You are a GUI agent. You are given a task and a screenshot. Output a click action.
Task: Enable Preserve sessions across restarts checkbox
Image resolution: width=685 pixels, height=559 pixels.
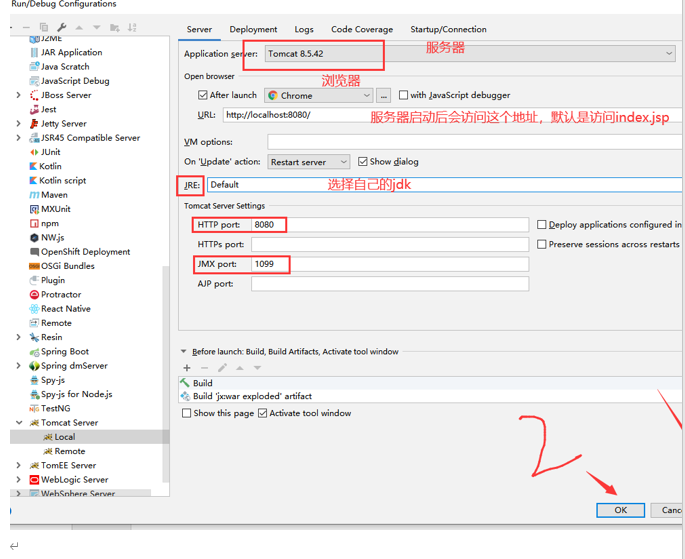coord(542,244)
